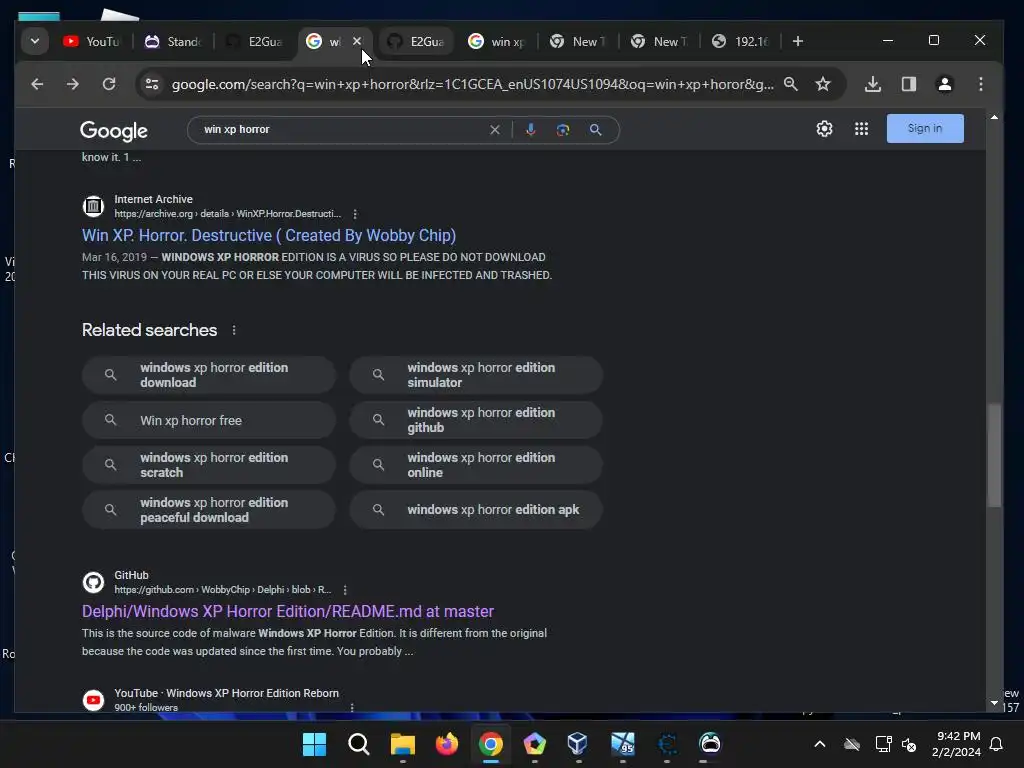
Task: Open zoom magnifier icon in address bar
Action: pos(790,84)
